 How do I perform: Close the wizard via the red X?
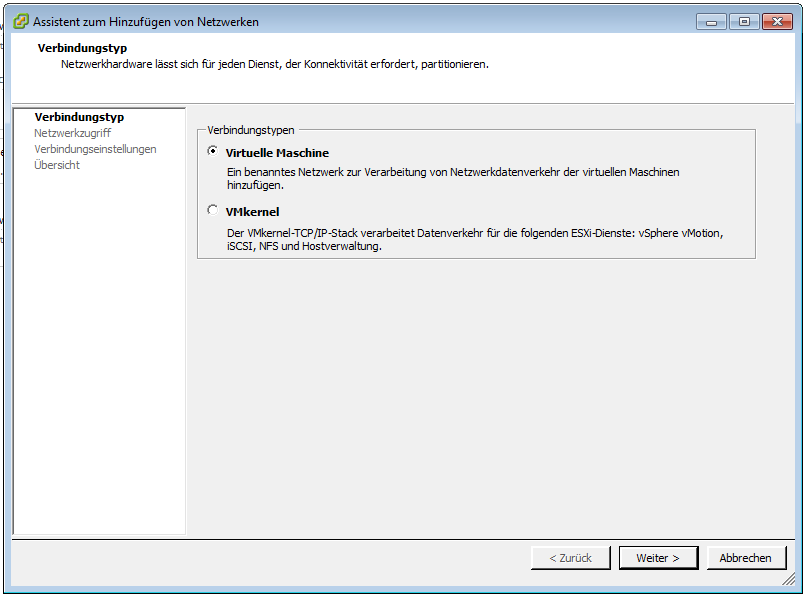(776, 20)
